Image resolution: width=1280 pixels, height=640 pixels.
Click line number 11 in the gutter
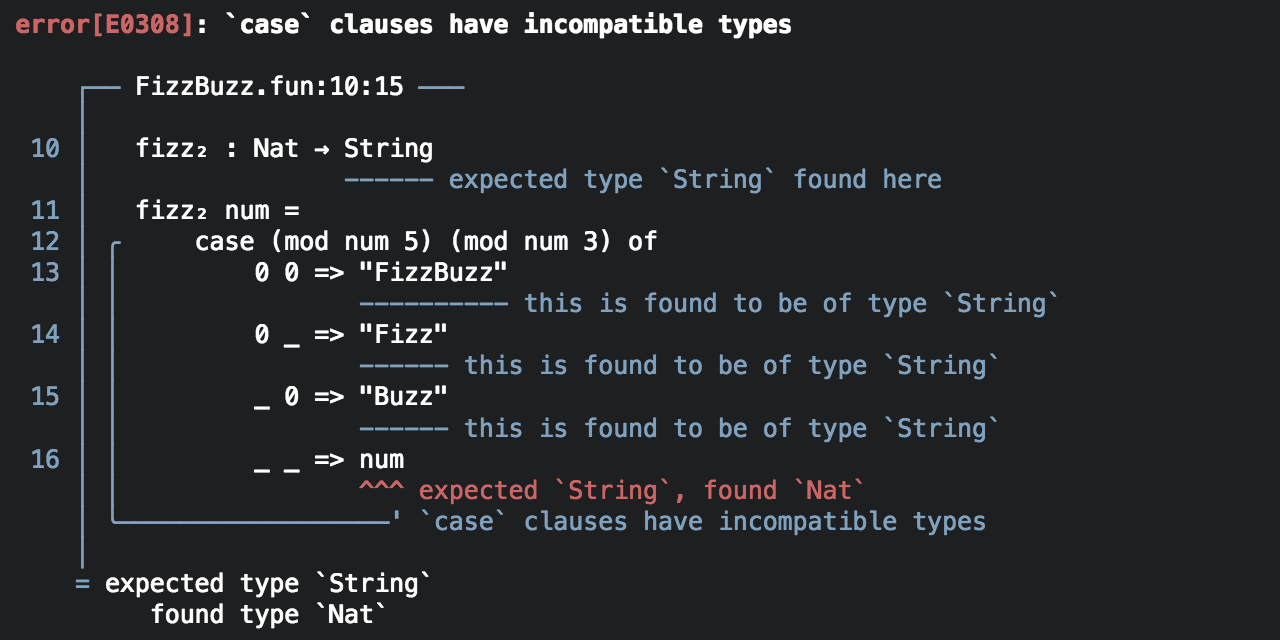(x=45, y=211)
